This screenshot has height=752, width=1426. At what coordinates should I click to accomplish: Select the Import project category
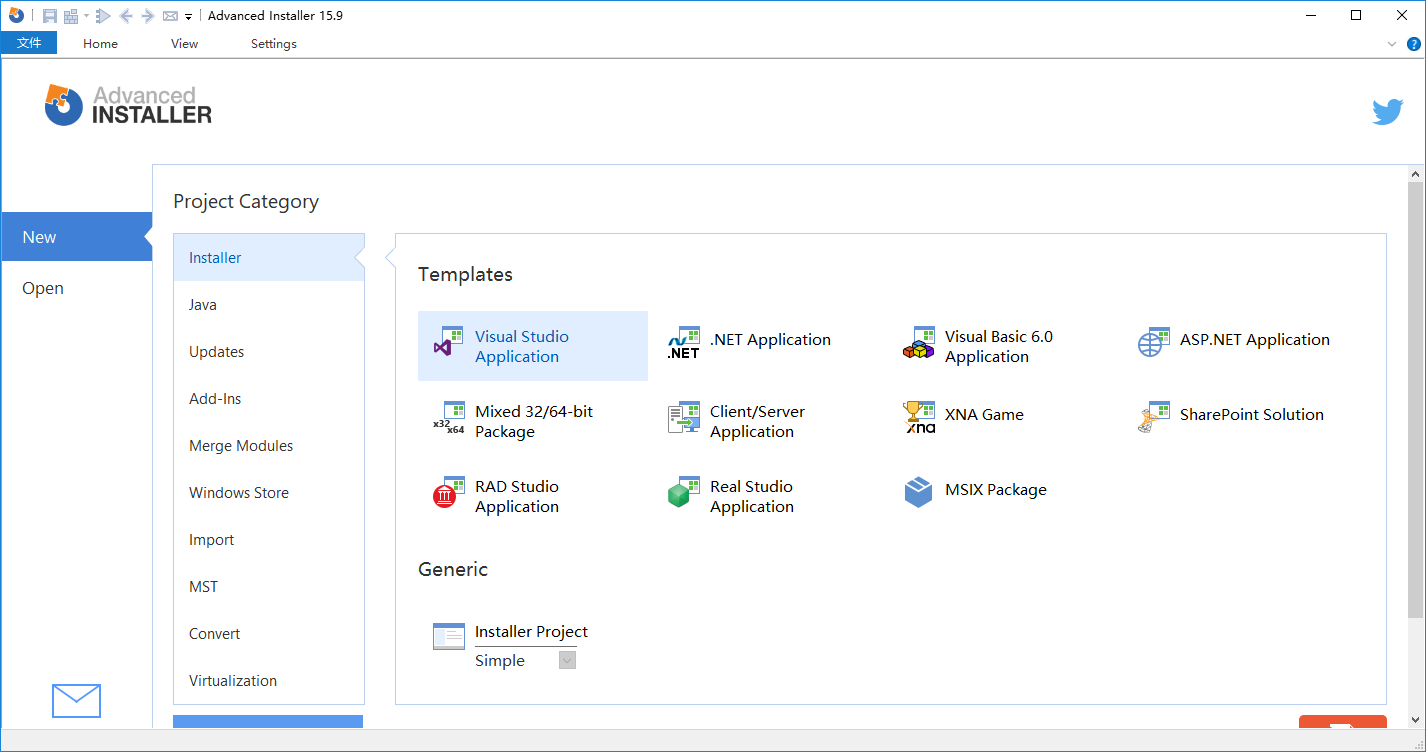268,539
